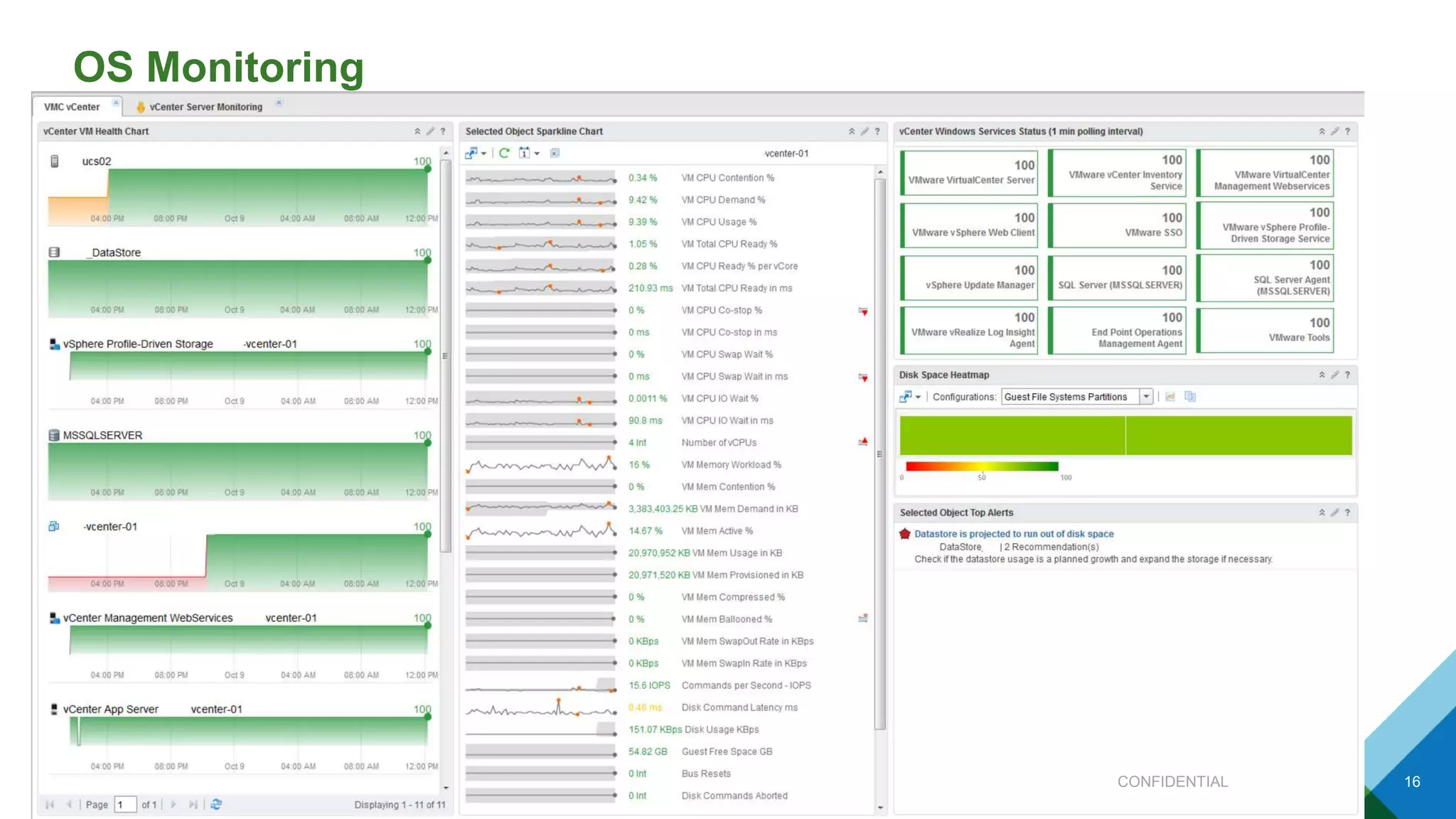Collapse the Selected Object Top Alerts widget
This screenshot has height=819, width=1456.
[1322, 513]
